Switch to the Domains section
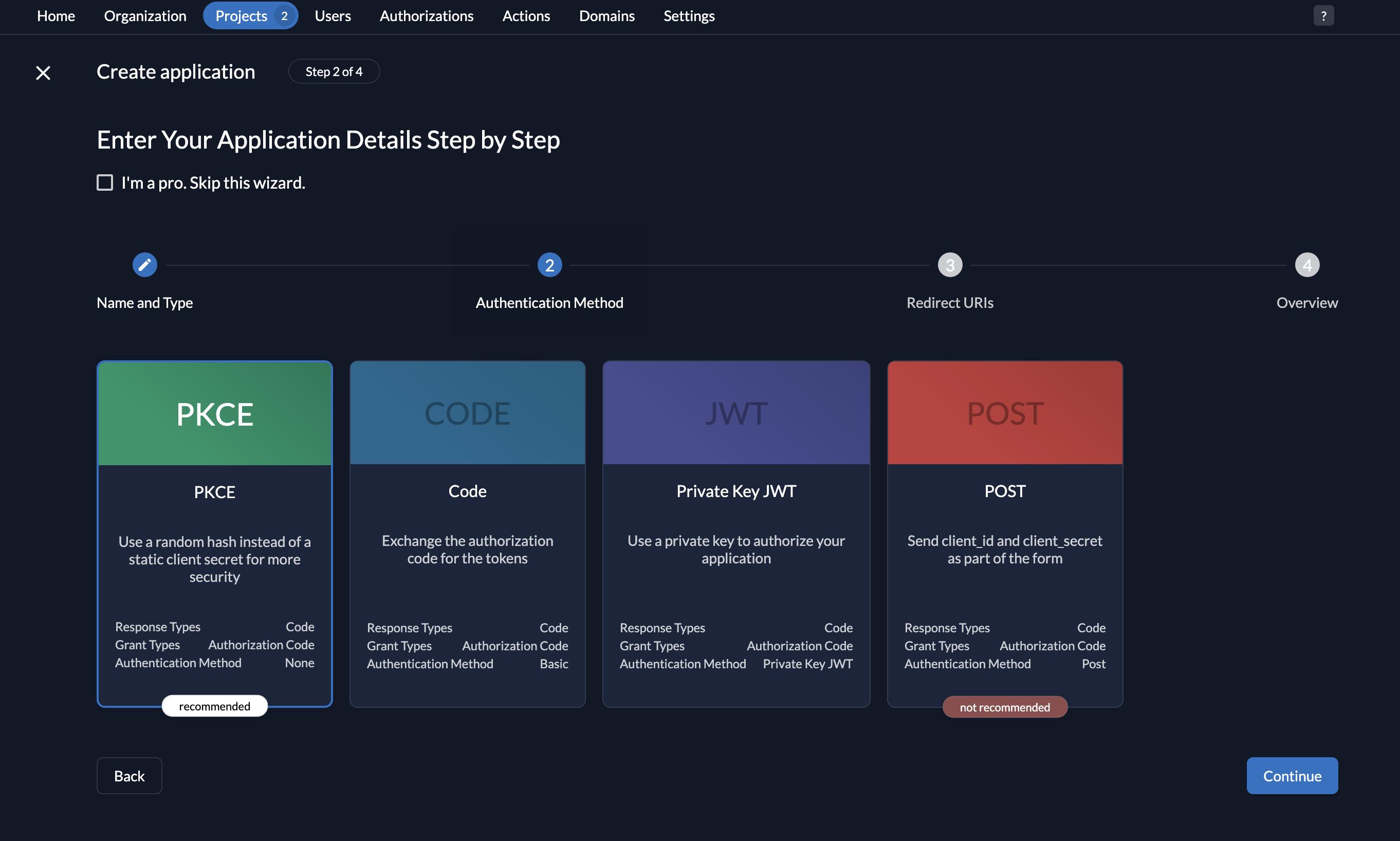The width and height of the screenshot is (1400, 841). tap(606, 15)
